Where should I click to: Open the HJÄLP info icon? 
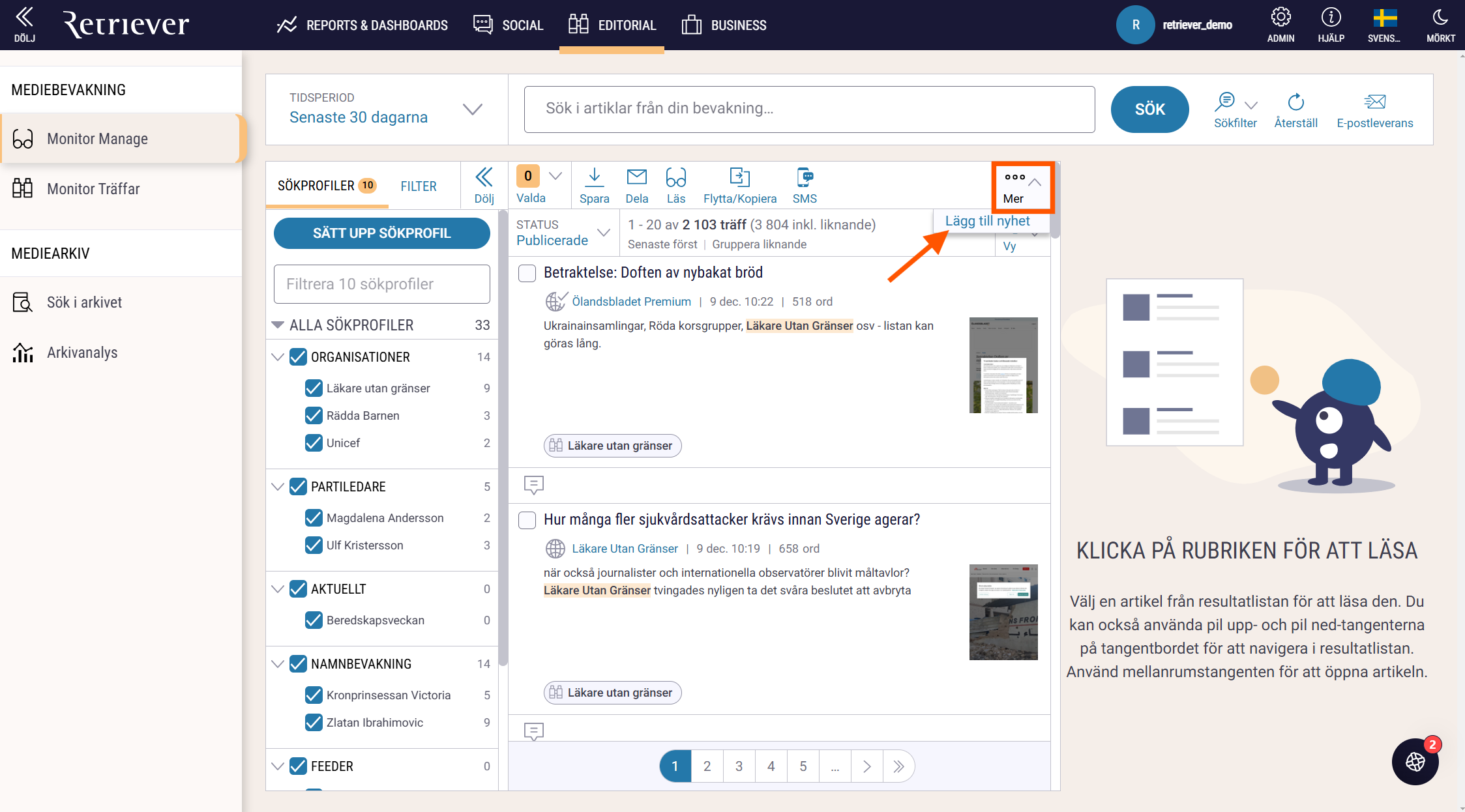point(1331,25)
